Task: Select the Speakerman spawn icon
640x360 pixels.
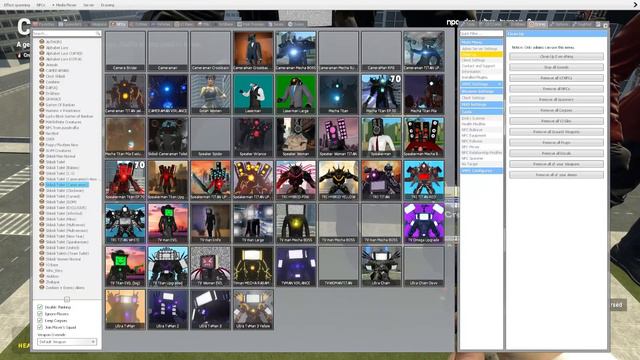Action: 381,137
